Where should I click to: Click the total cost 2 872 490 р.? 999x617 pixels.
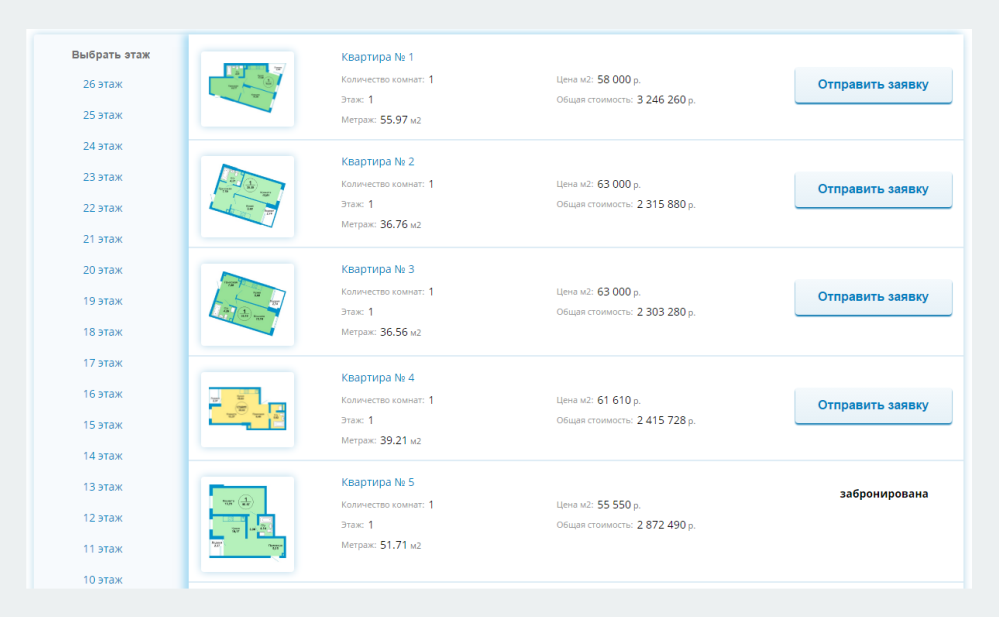[x=666, y=525]
